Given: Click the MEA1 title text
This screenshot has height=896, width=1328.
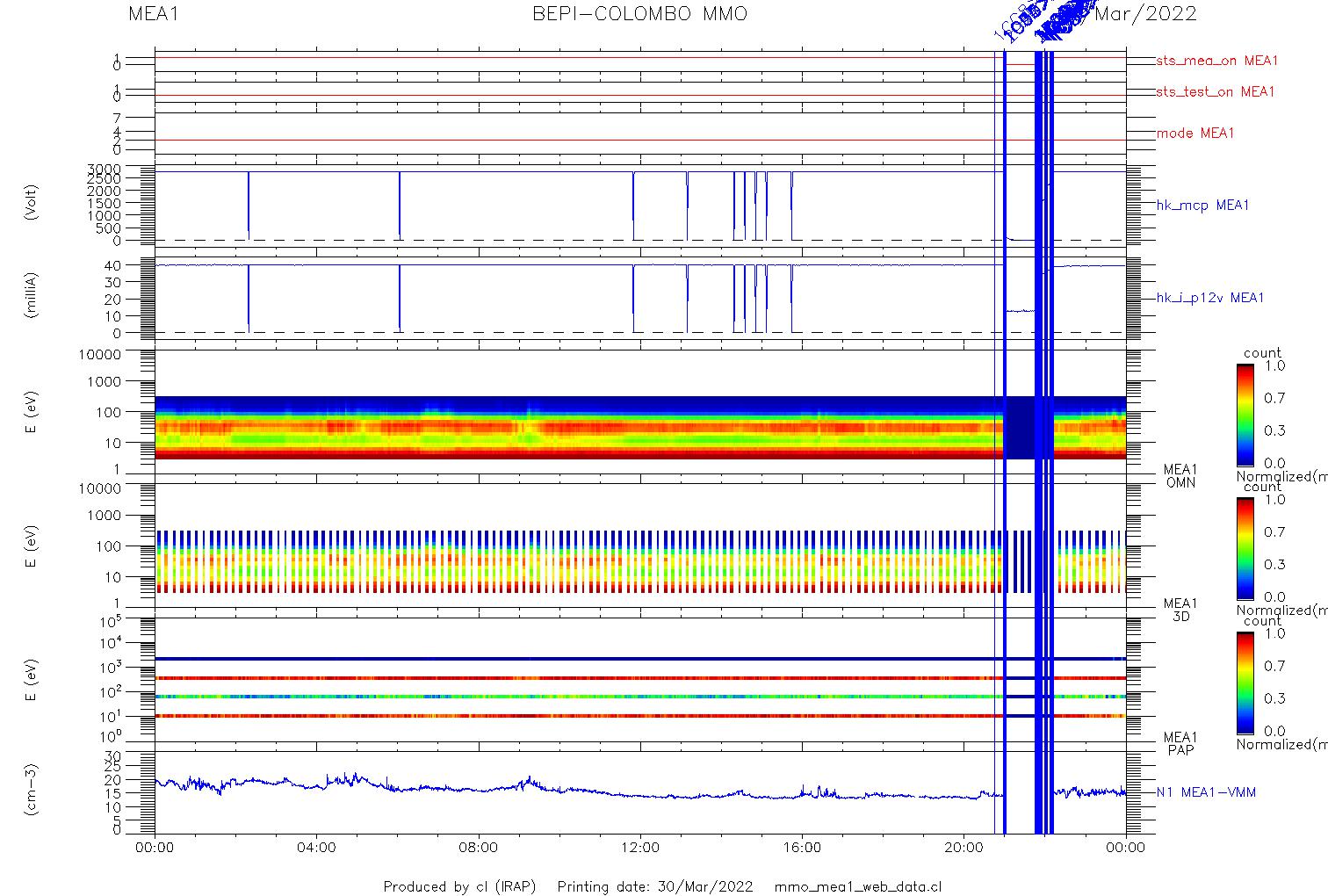Looking at the screenshot, I should pos(154,14).
